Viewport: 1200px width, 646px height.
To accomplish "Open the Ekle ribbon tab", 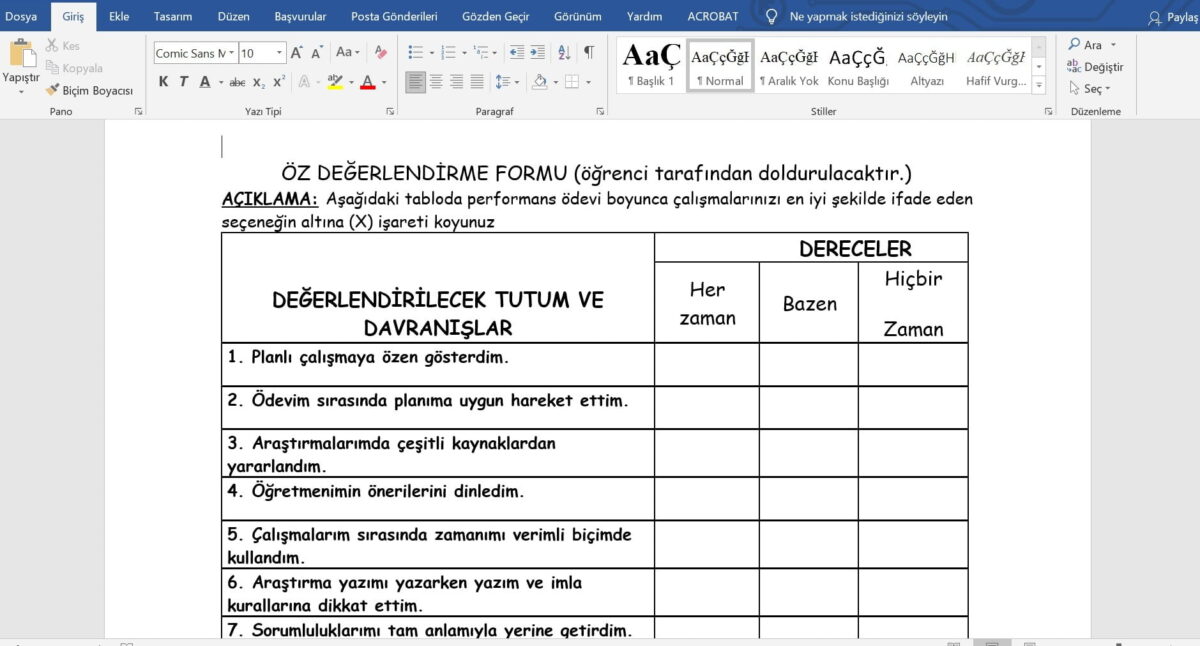I will 119,16.
